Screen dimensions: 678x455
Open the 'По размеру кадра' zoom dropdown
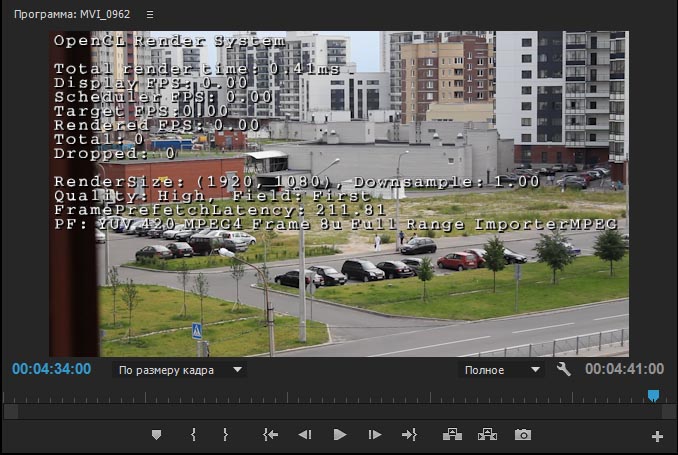[180, 369]
